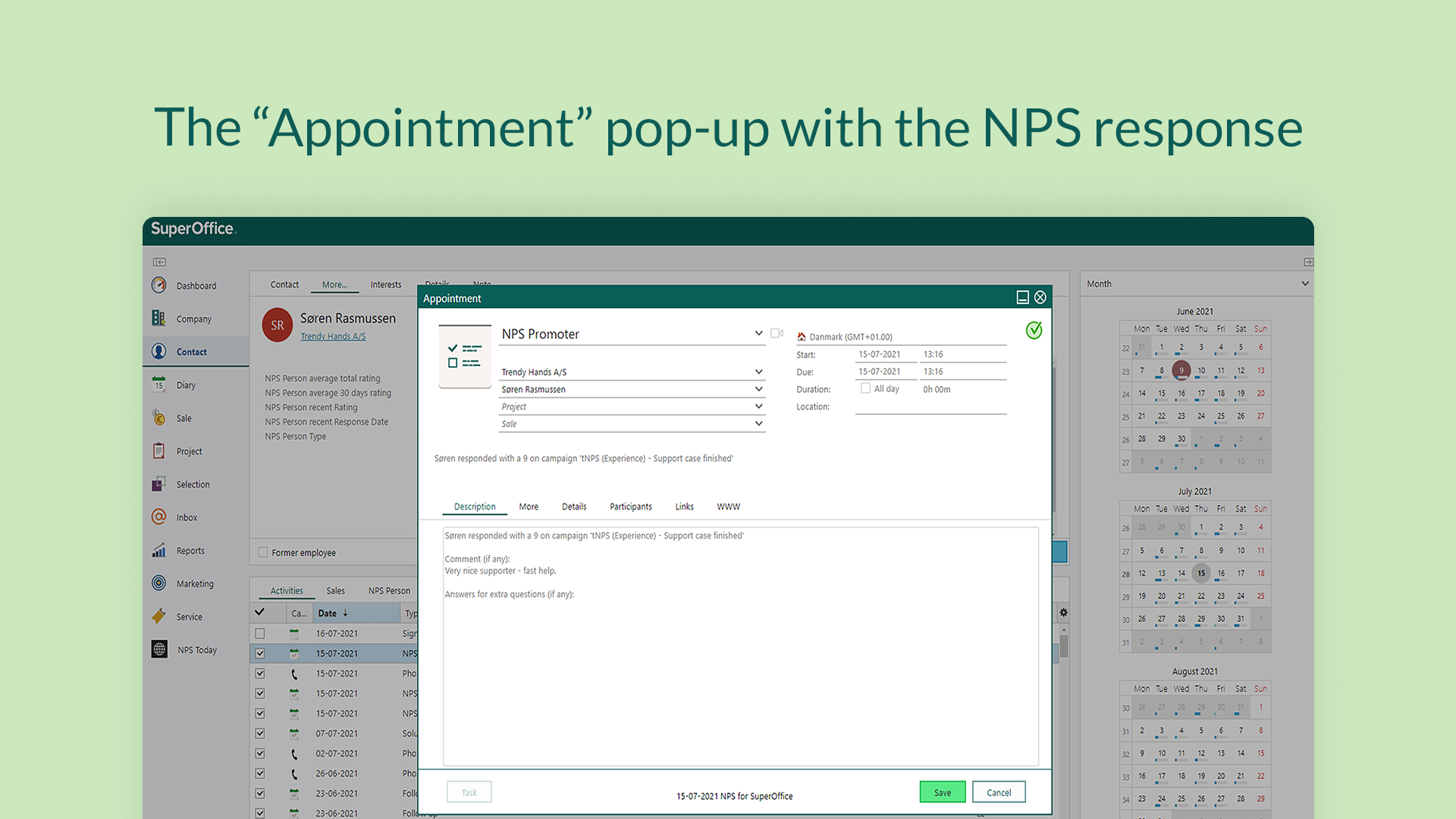
Task: Open the activities list settings gear
Action: click(x=1063, y=613)
